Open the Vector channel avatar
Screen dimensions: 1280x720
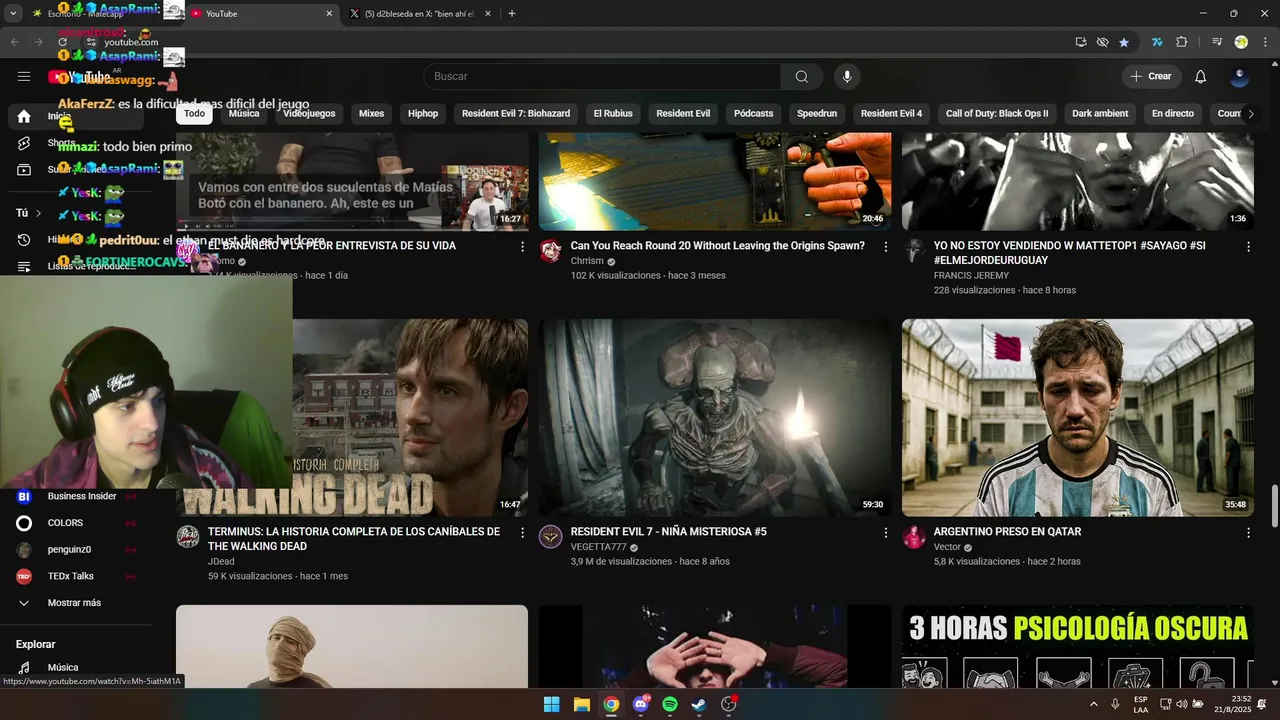click(914, 537)
